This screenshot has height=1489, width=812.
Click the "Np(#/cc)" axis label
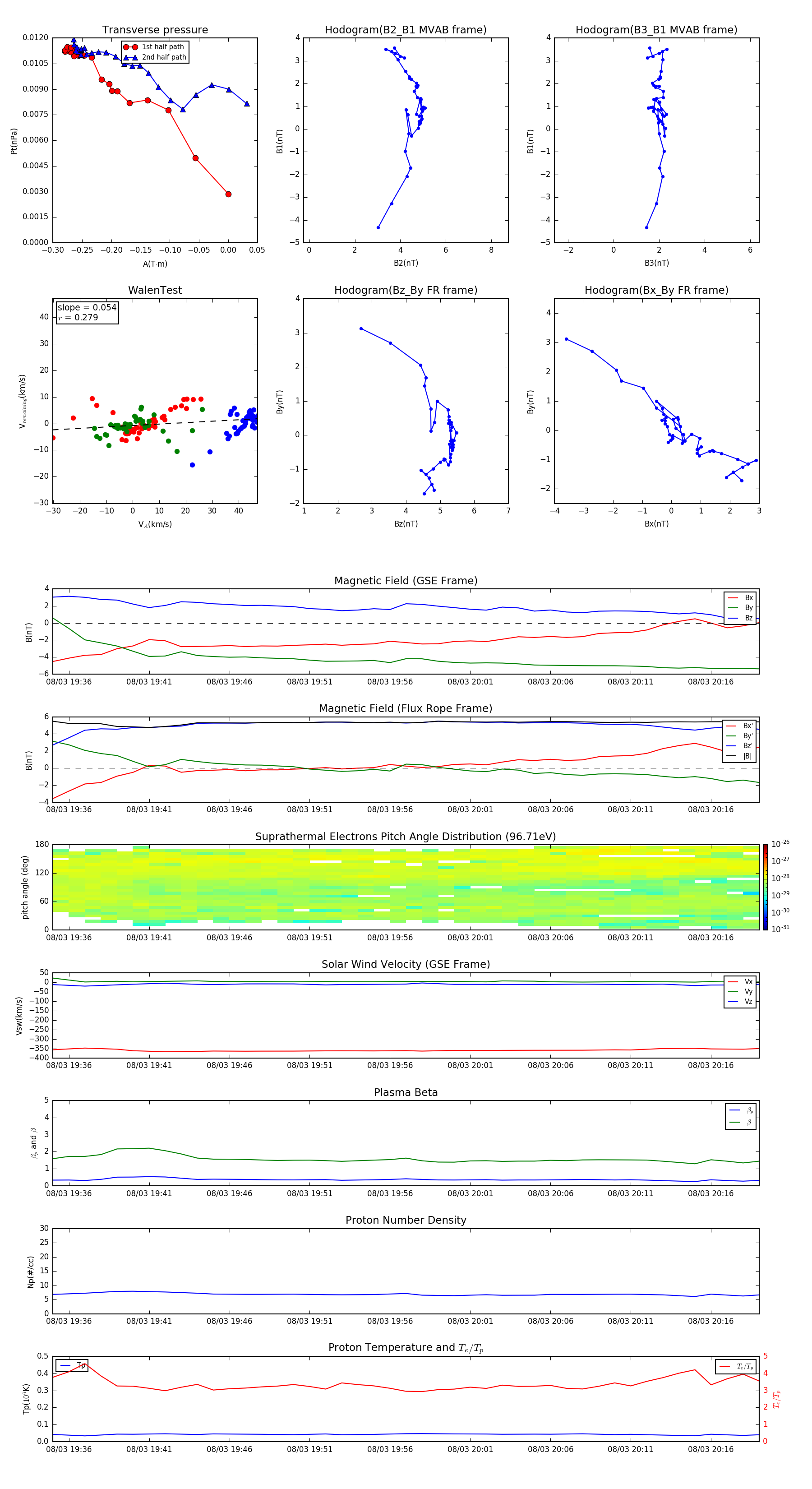tap(31, 1271)
